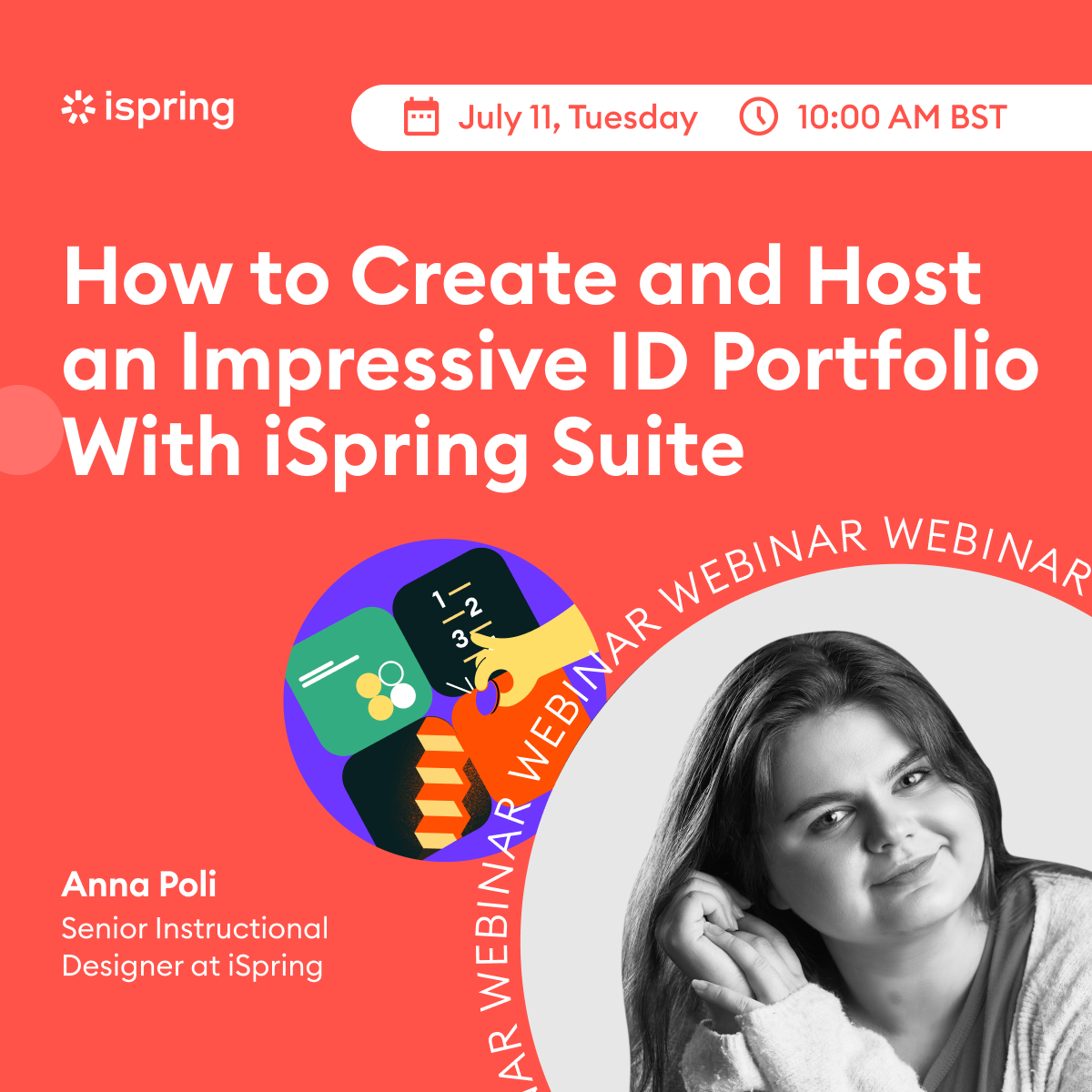Click the iSpring asterisk logo icon
The image size is (1092, 1092).
(x=78, y=108)
